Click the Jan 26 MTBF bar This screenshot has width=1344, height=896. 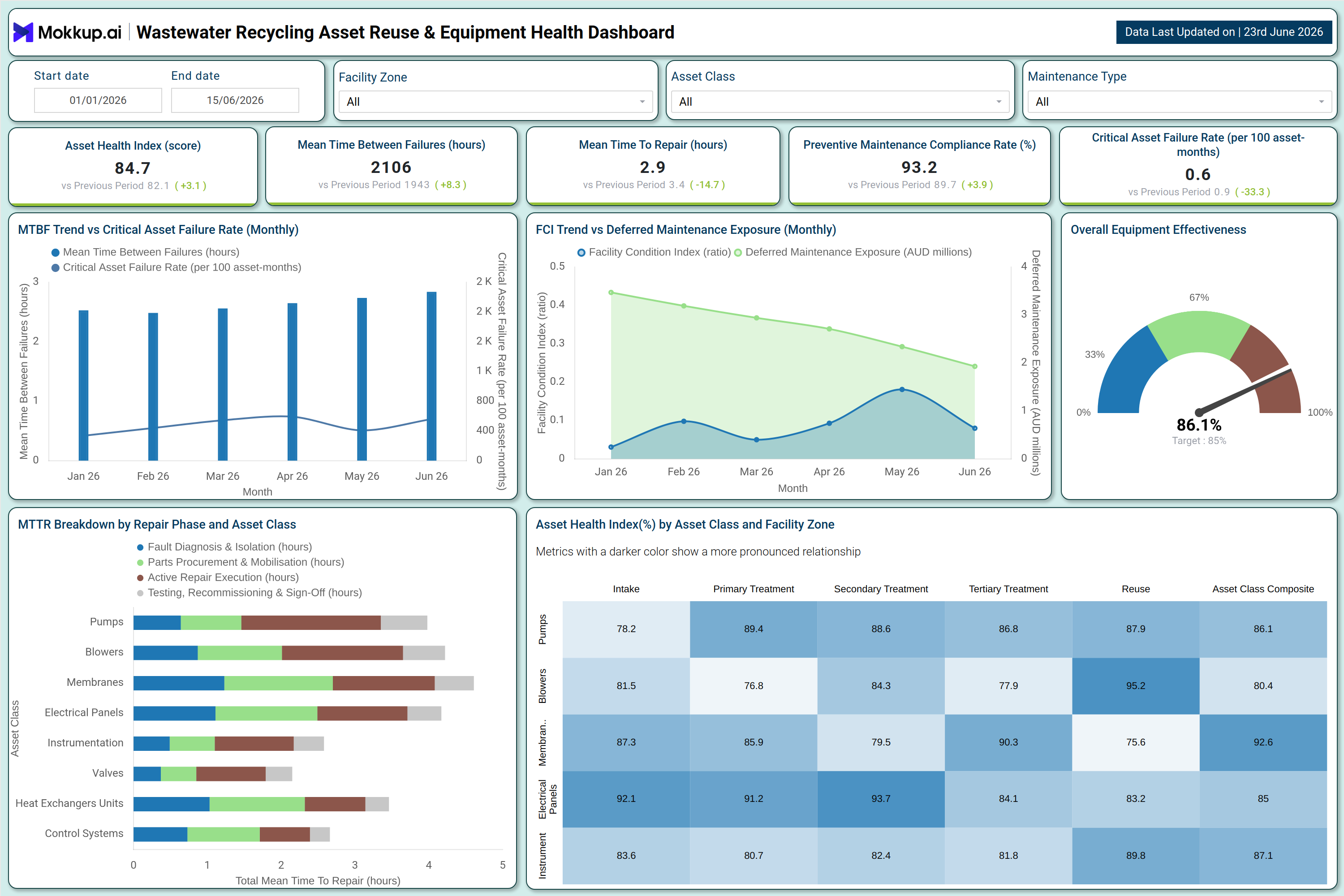(83, 385)
